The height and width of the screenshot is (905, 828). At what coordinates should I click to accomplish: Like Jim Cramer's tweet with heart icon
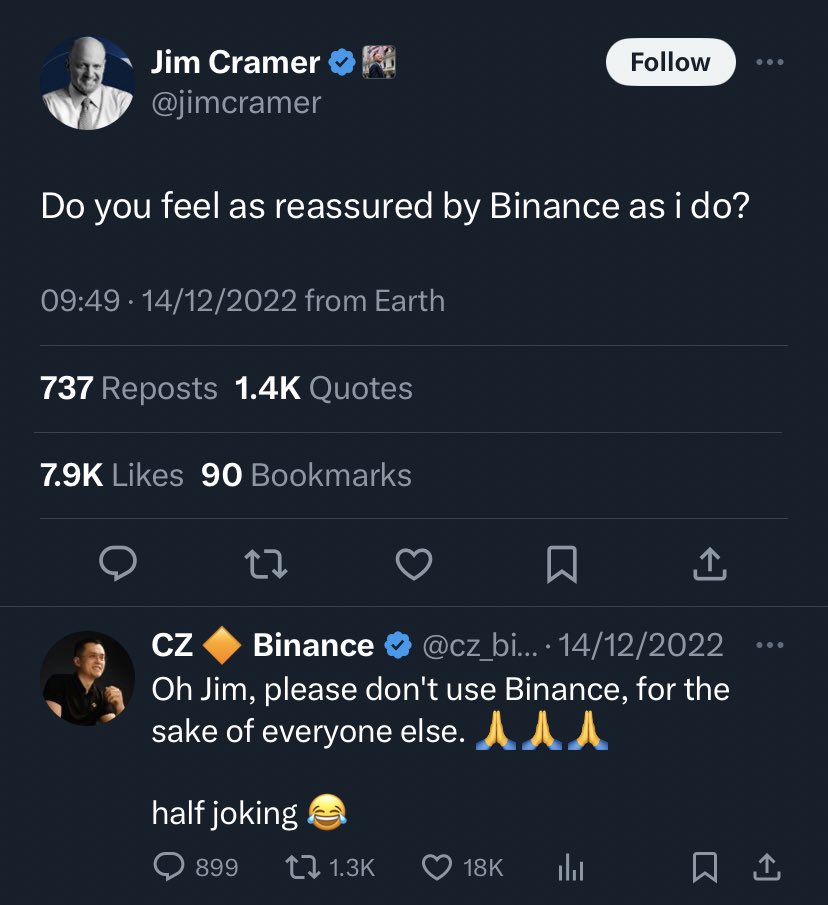point(414,564)
